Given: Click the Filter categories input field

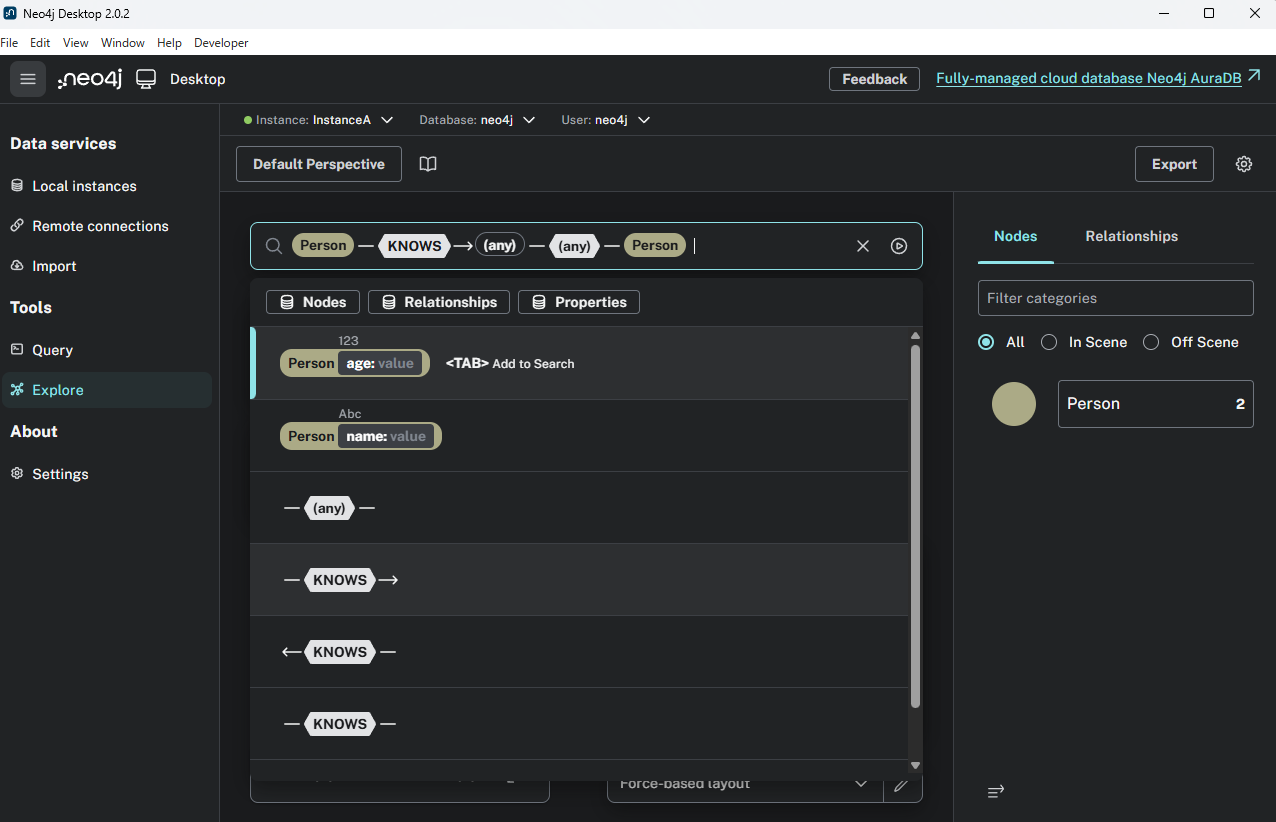Looking at the screenshot, I should (x=1115, y=298).
